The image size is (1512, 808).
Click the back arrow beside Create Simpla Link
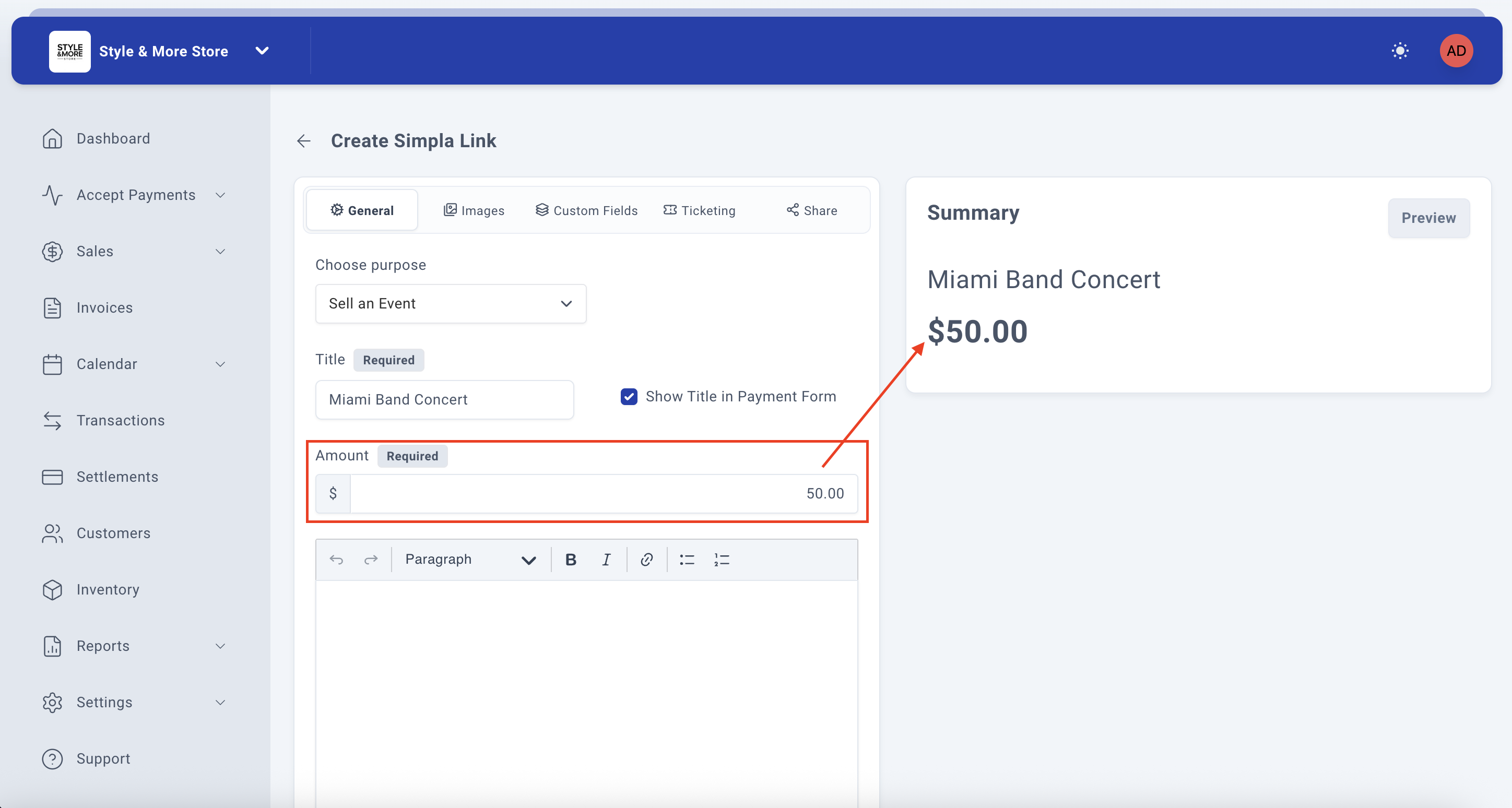point(303,141)
